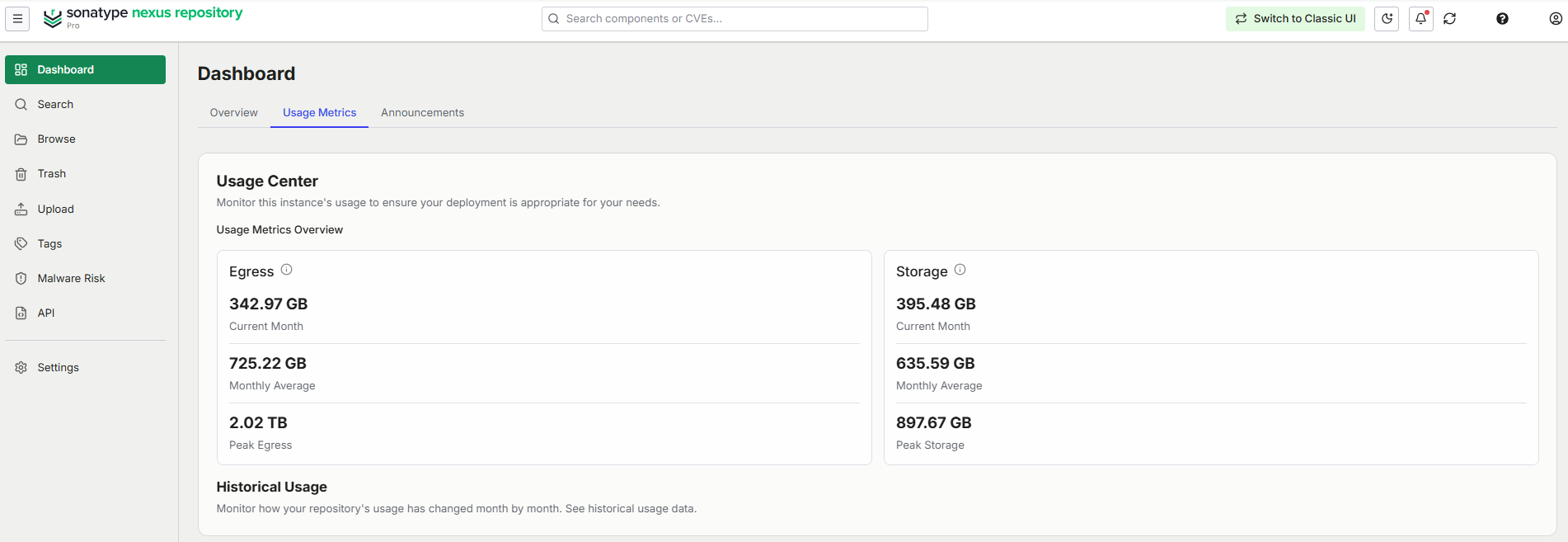Open API from sidebar
1568x542 pixels.
[x=85, y=313]
